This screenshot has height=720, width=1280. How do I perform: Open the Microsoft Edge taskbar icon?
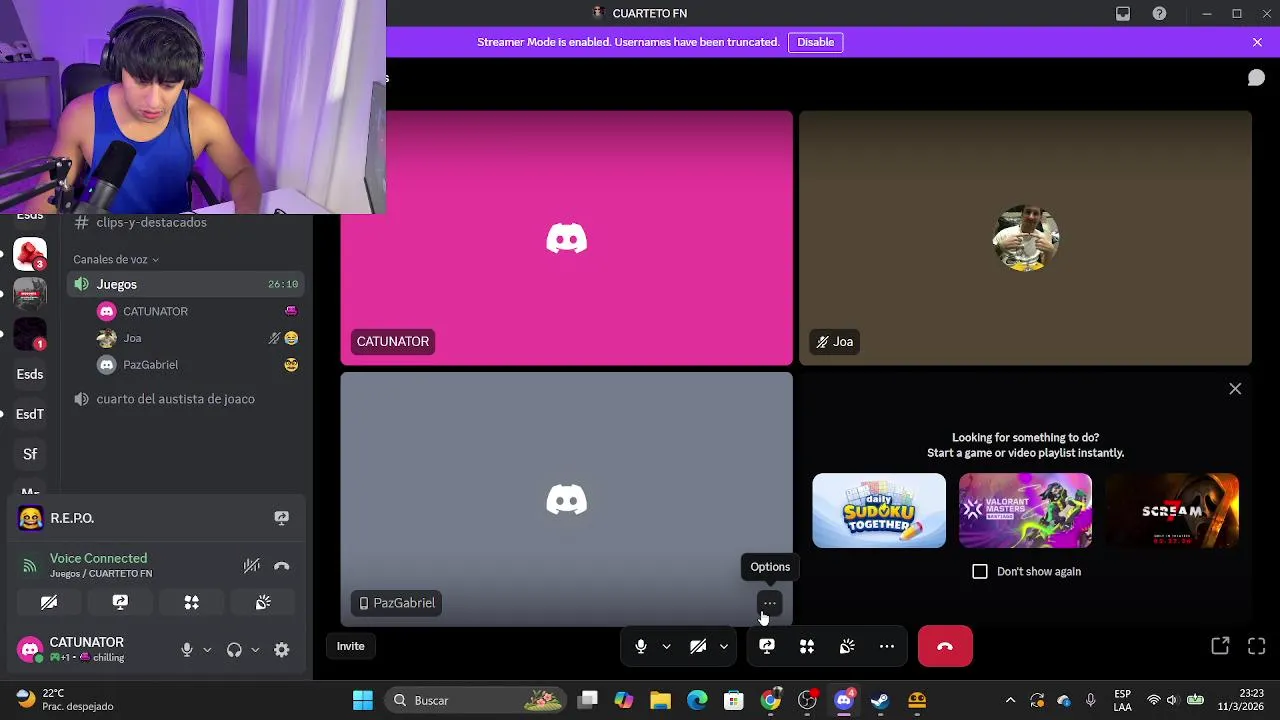(x=697, y=700)
